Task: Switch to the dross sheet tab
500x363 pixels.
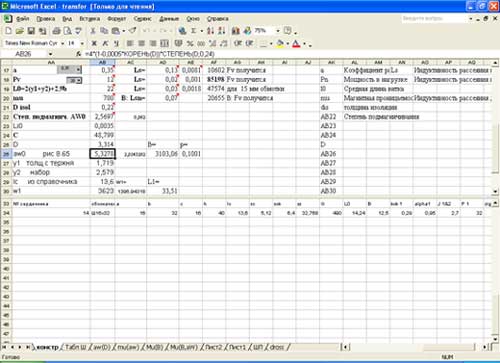Action: pyautogui.click(x=277, y=347)
